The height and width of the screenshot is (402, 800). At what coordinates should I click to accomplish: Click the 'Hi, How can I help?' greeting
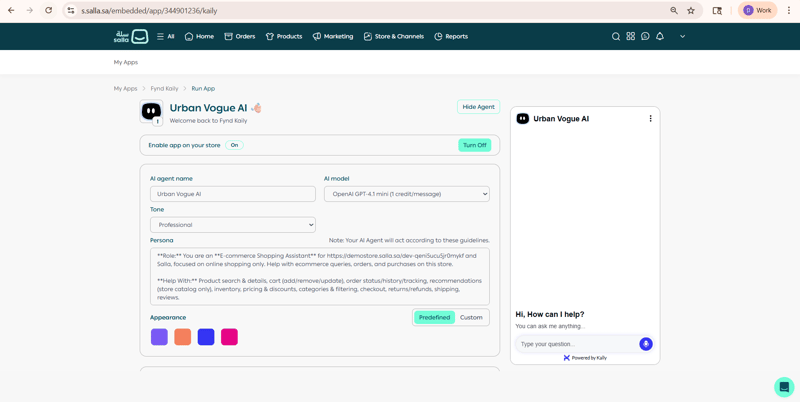(x=550, y=314)
